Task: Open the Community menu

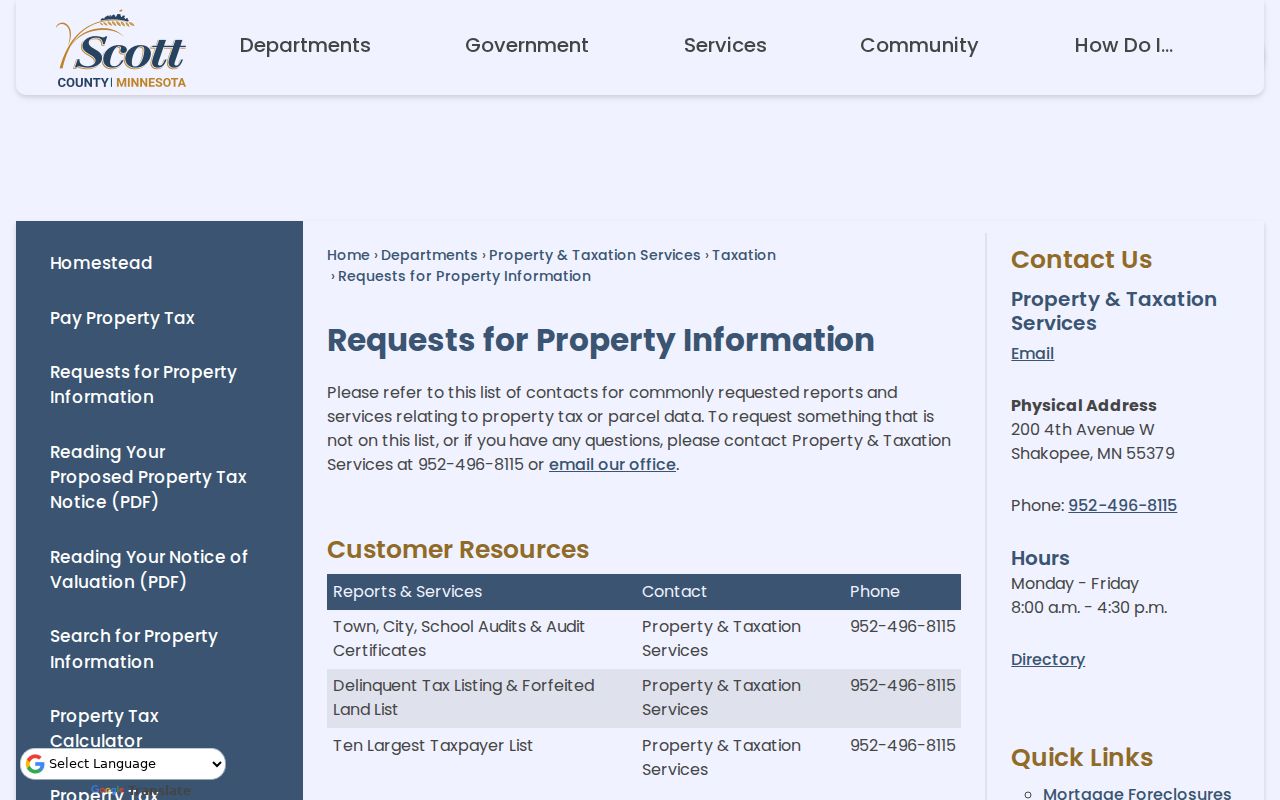Action: point(919,45)
